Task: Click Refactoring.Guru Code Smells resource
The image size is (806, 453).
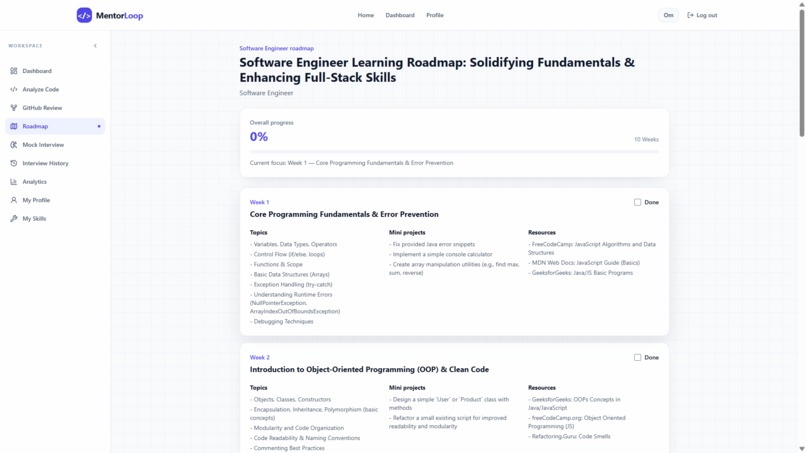Action: click(569, 437)
